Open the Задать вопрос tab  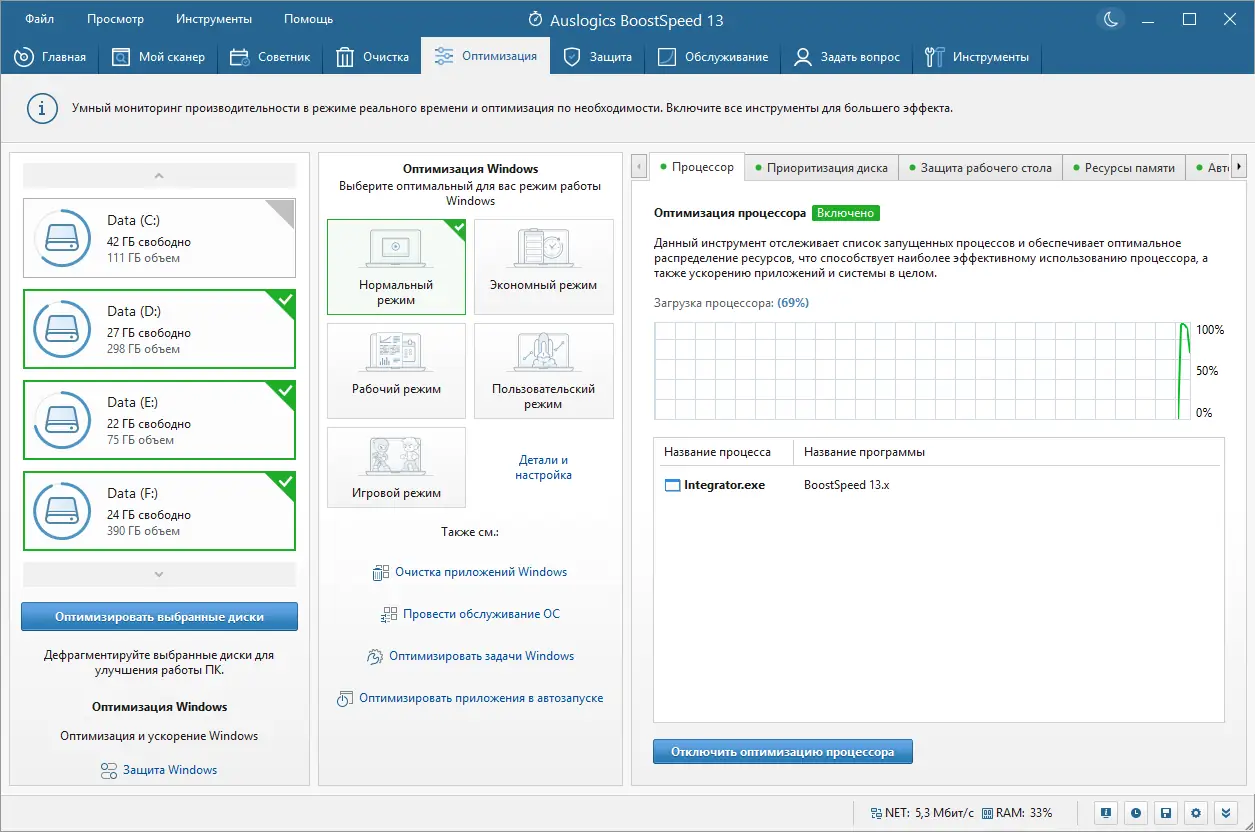(847, 57)
